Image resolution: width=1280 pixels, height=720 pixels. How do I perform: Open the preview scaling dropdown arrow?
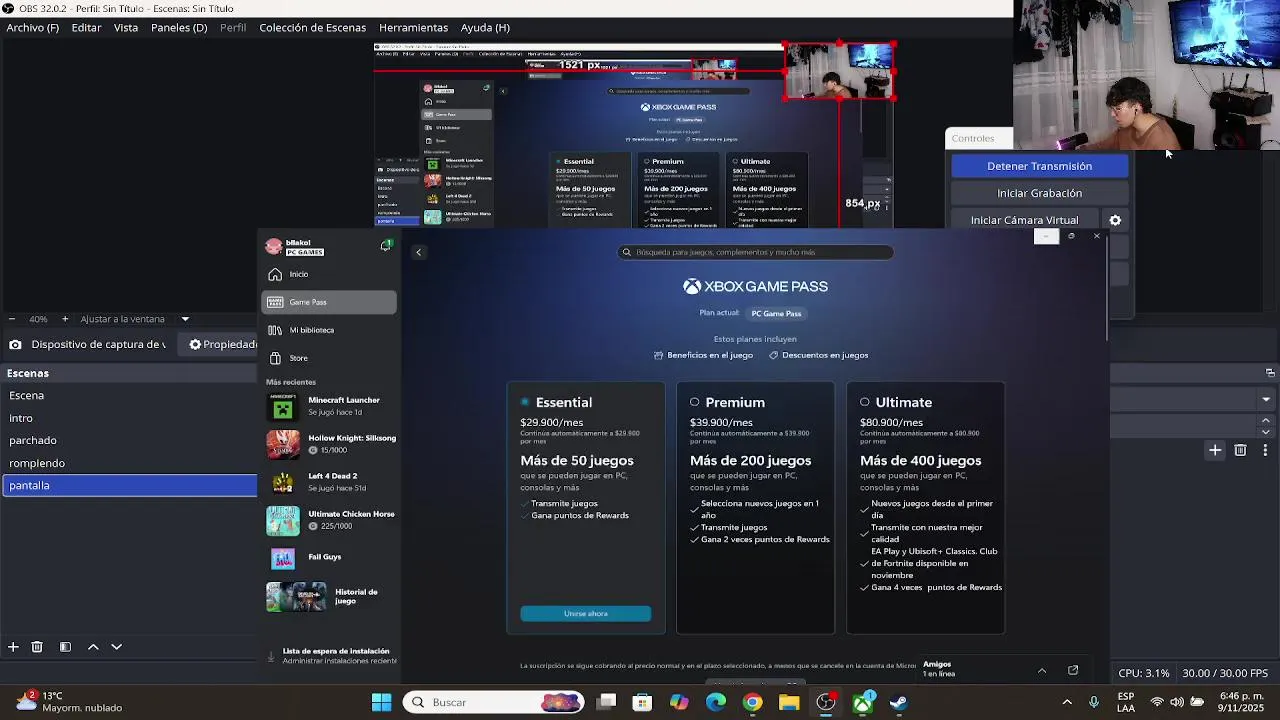[x=185, y=319]
